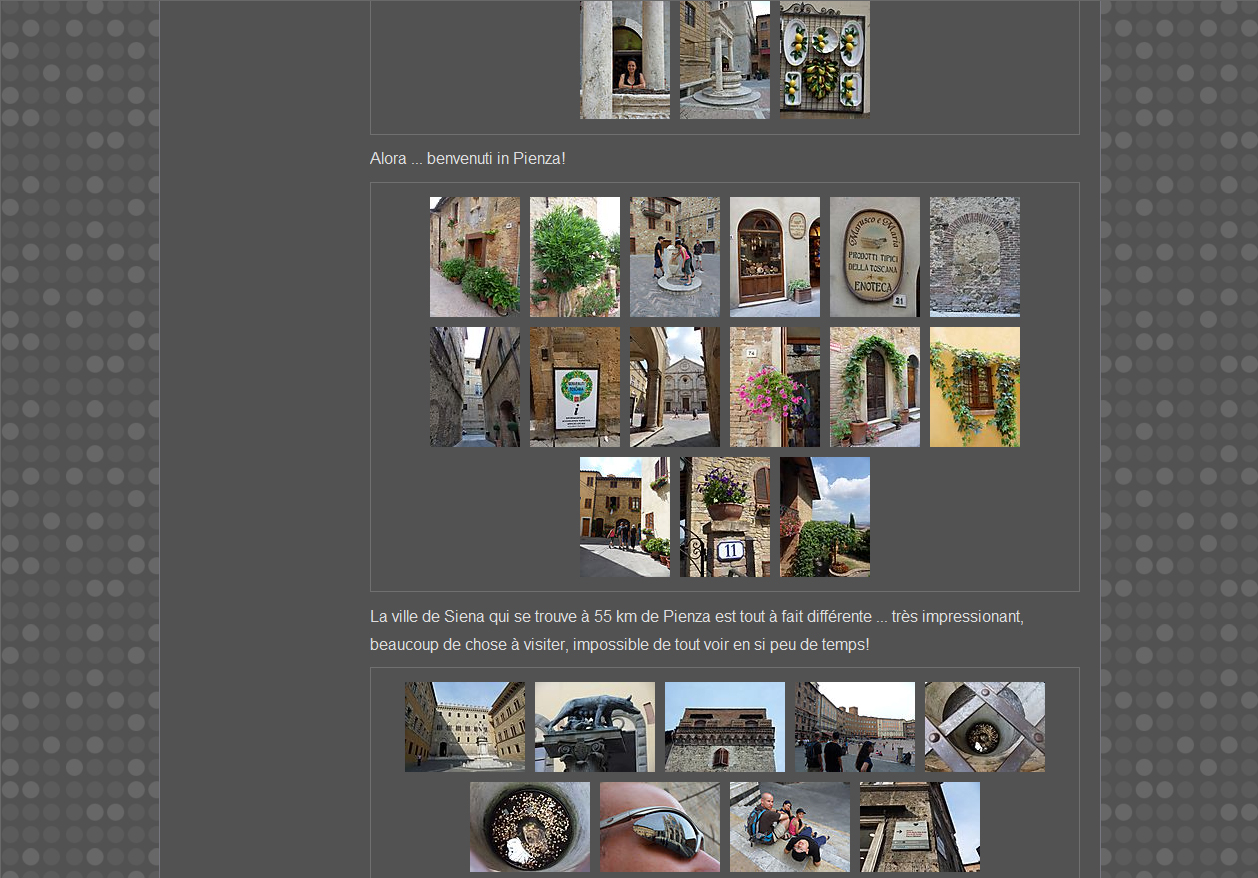The image size is (1258, 878).
Task: View the house number 11 photo
Action: [x=725, y=517]
